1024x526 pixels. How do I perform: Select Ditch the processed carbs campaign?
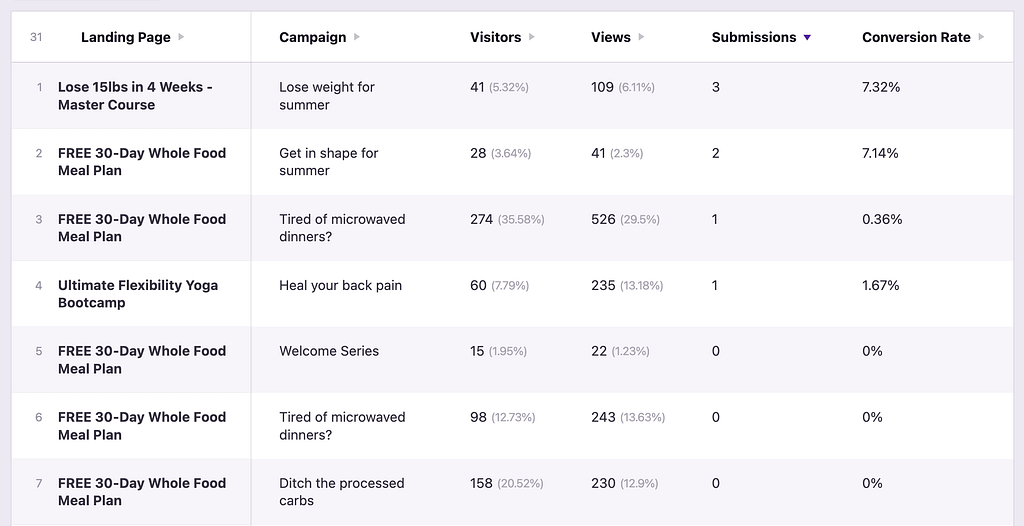coord(341,492)
